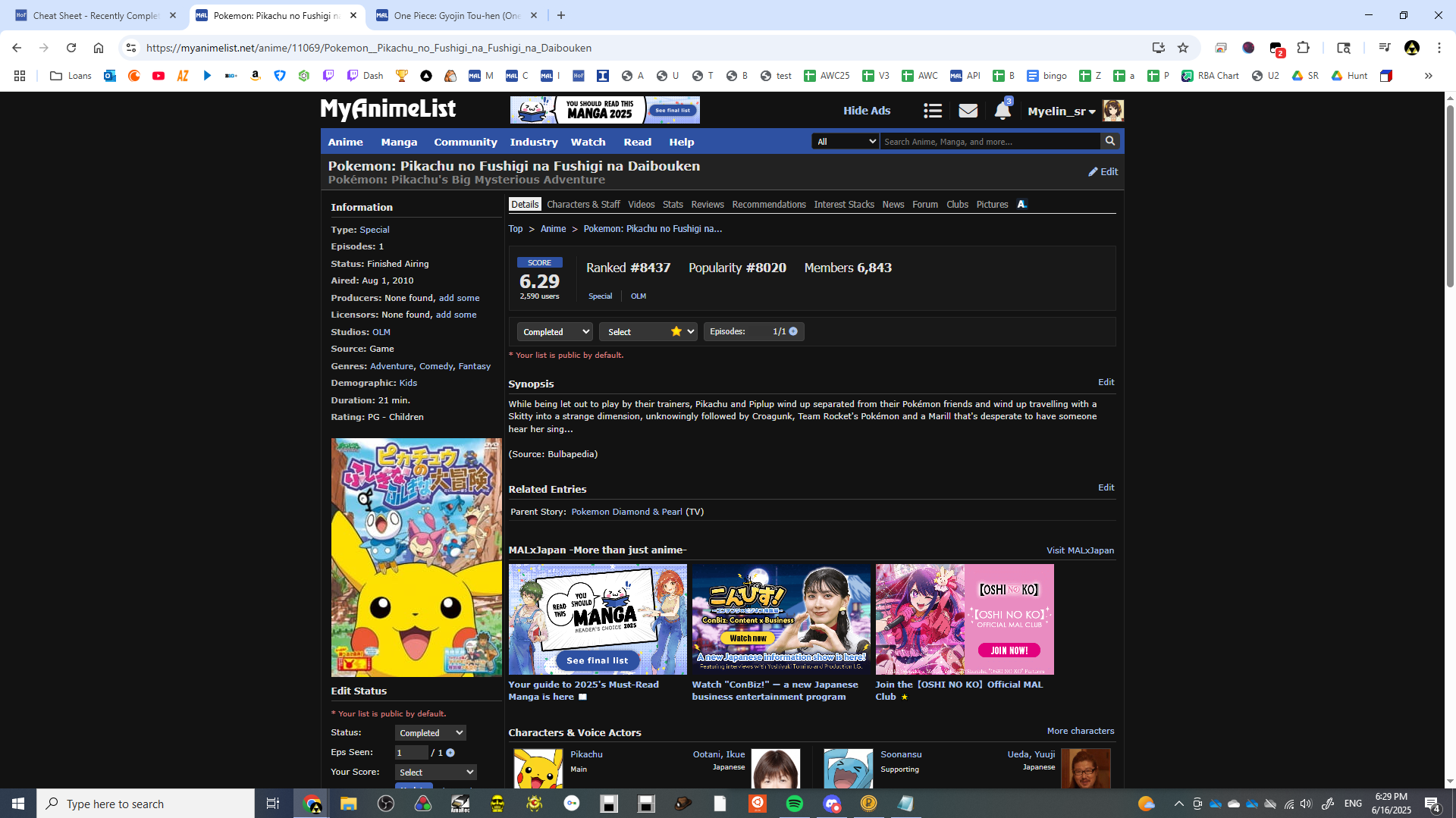Open the Twitch bookmark icon

[x=328, y=76]
